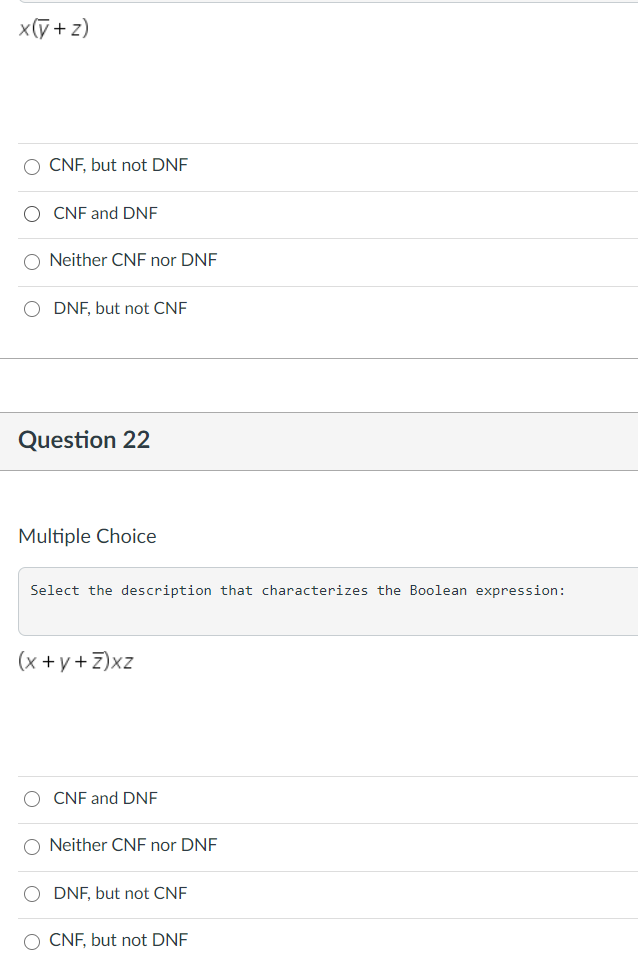Viewport: 638px width, 974px height.
Task: Click the "Multiple Choice" label
Action: (87, 536)
